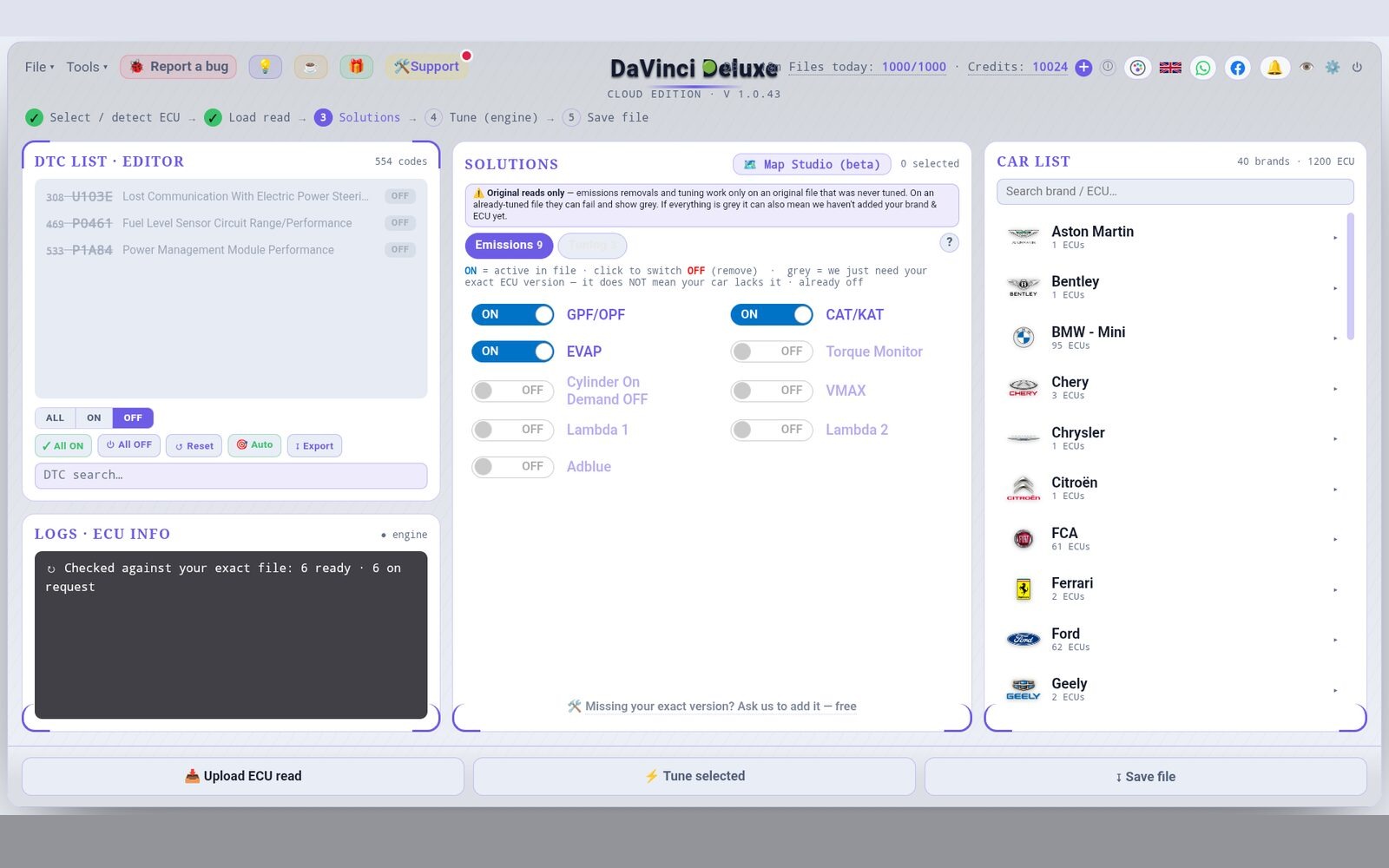Switch off the CAT/KAT toggle
Image resolution: width=1389 pixels, height=868 pixels.
pos(772,314)
